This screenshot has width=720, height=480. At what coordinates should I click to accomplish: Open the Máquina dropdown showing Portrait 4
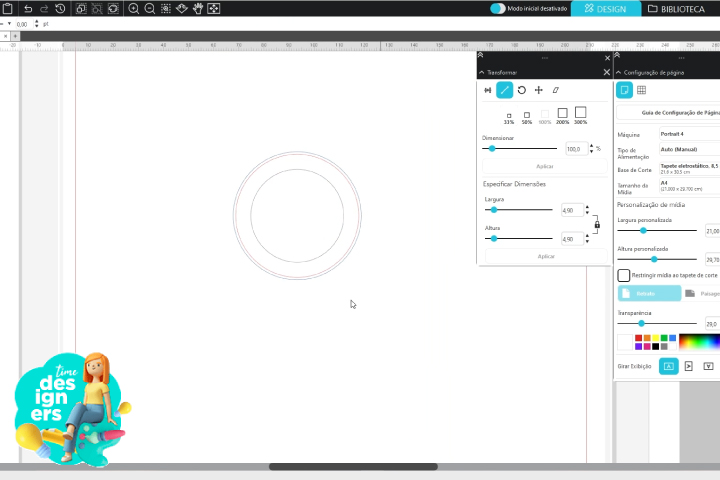[688, 133]
